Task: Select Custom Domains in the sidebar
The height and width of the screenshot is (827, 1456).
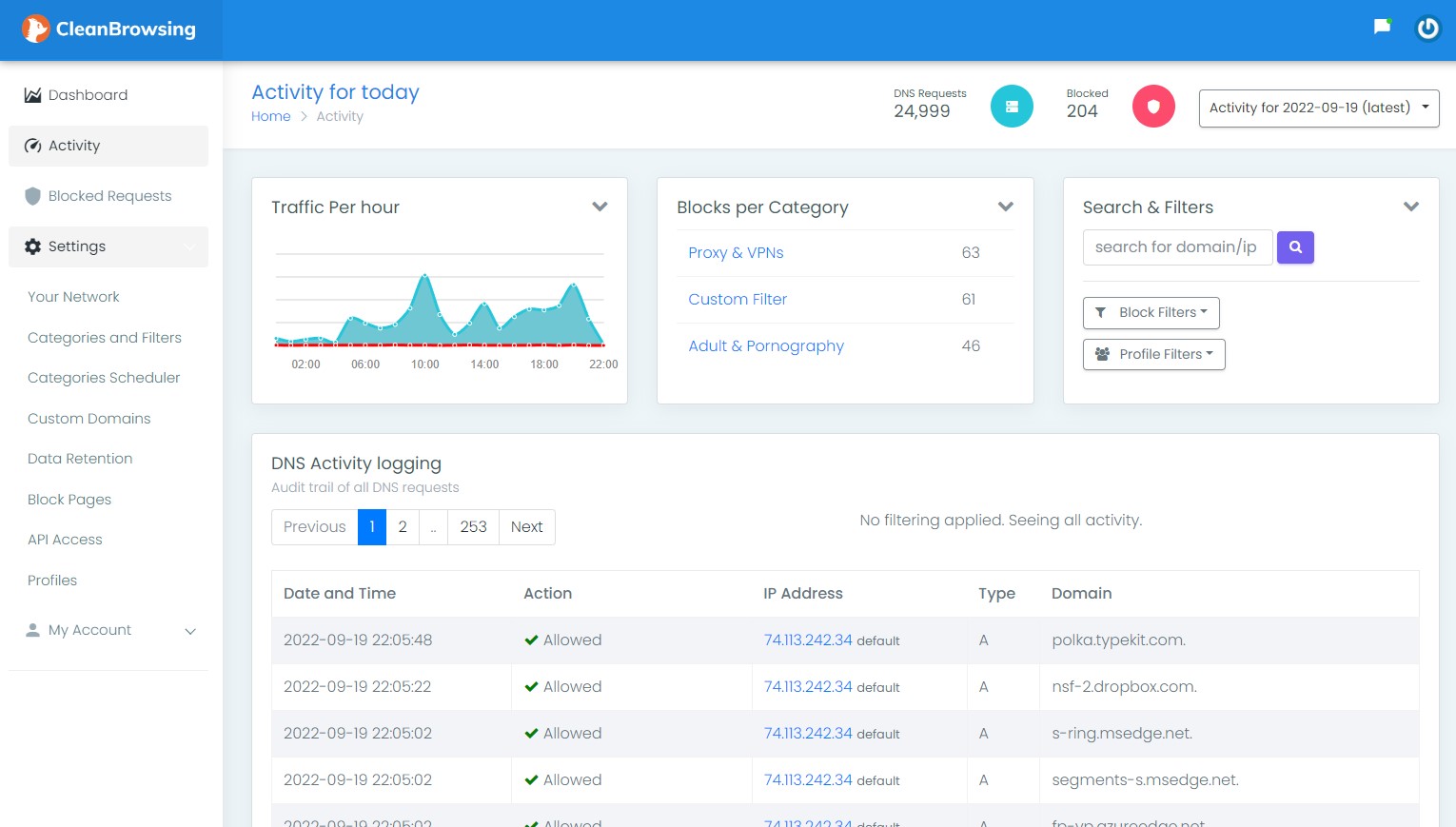Action: tap(89, 419)
